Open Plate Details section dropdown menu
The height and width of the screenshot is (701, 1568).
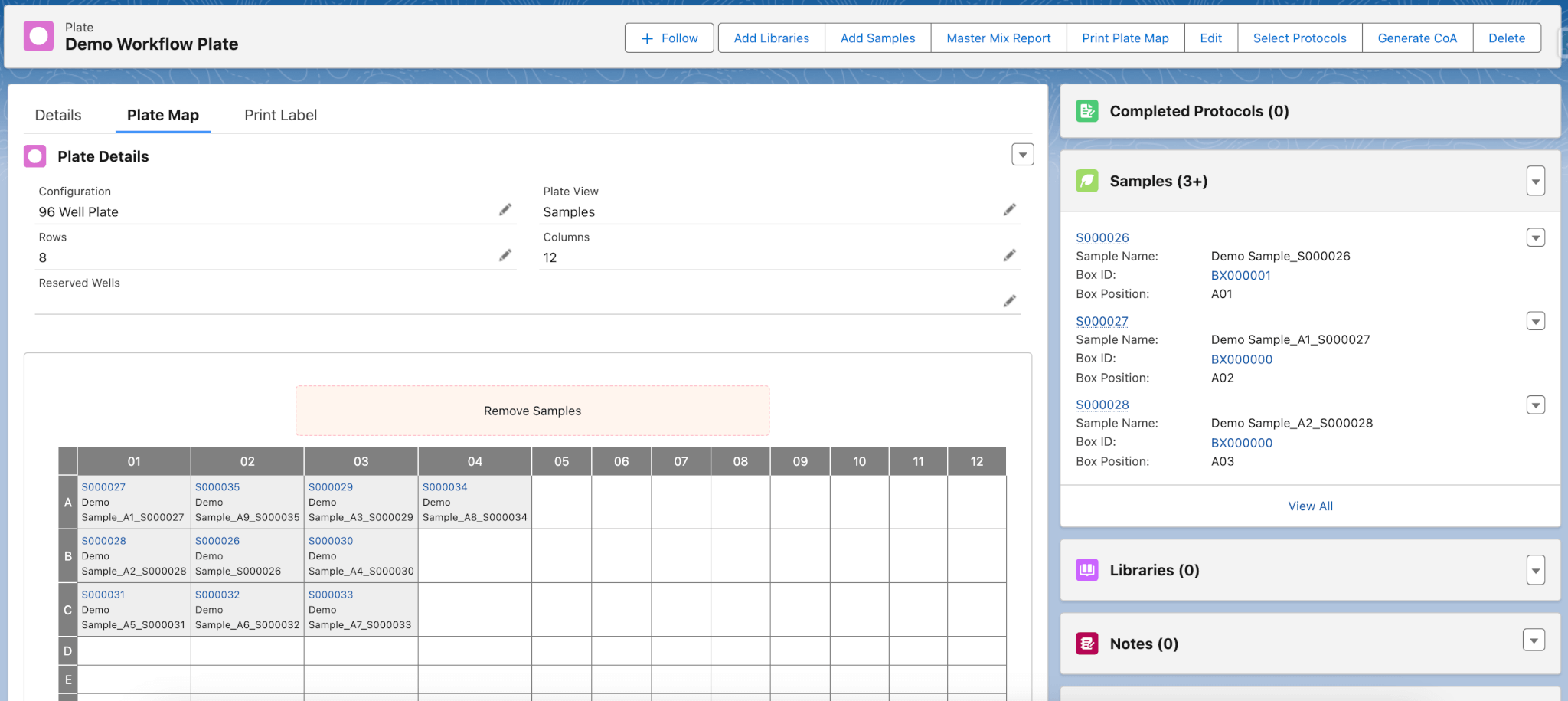click(x=1023, y=155)
